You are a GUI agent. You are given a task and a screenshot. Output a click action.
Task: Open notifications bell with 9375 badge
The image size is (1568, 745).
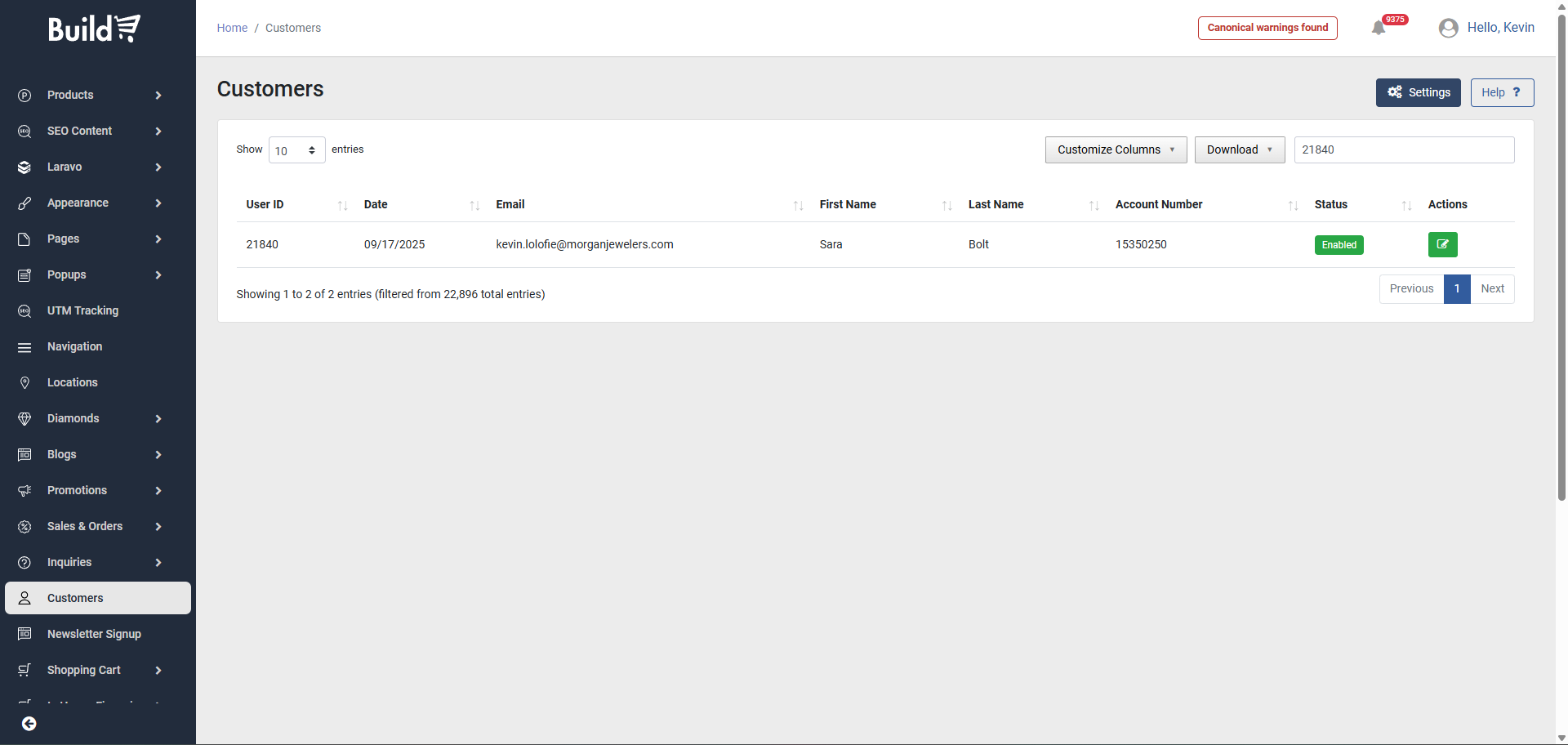[x=1379, y=28]
